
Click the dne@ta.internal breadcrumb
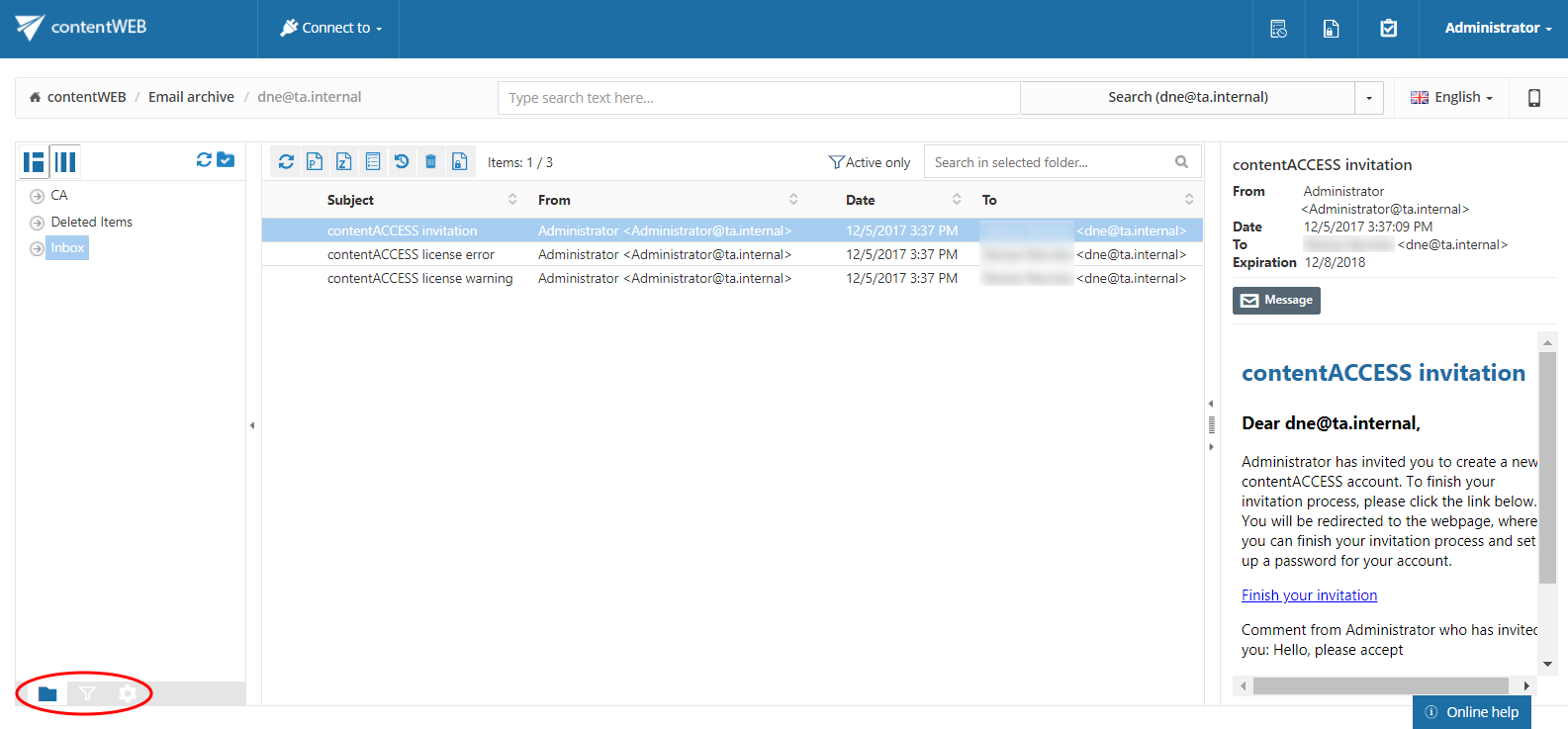pos(310,97)
